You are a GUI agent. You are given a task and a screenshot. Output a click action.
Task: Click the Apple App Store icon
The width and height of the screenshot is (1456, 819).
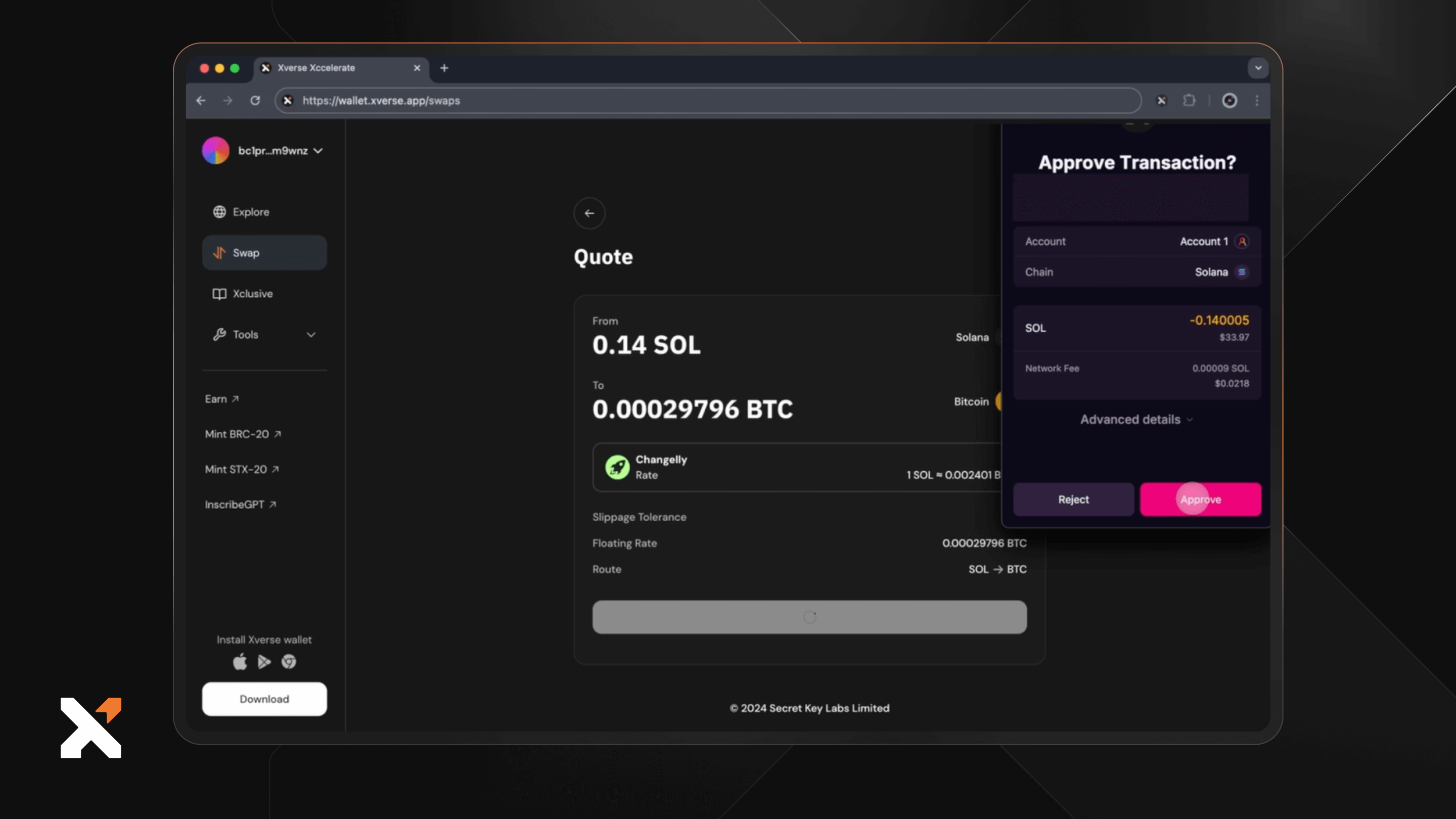[x=240, y=661]
